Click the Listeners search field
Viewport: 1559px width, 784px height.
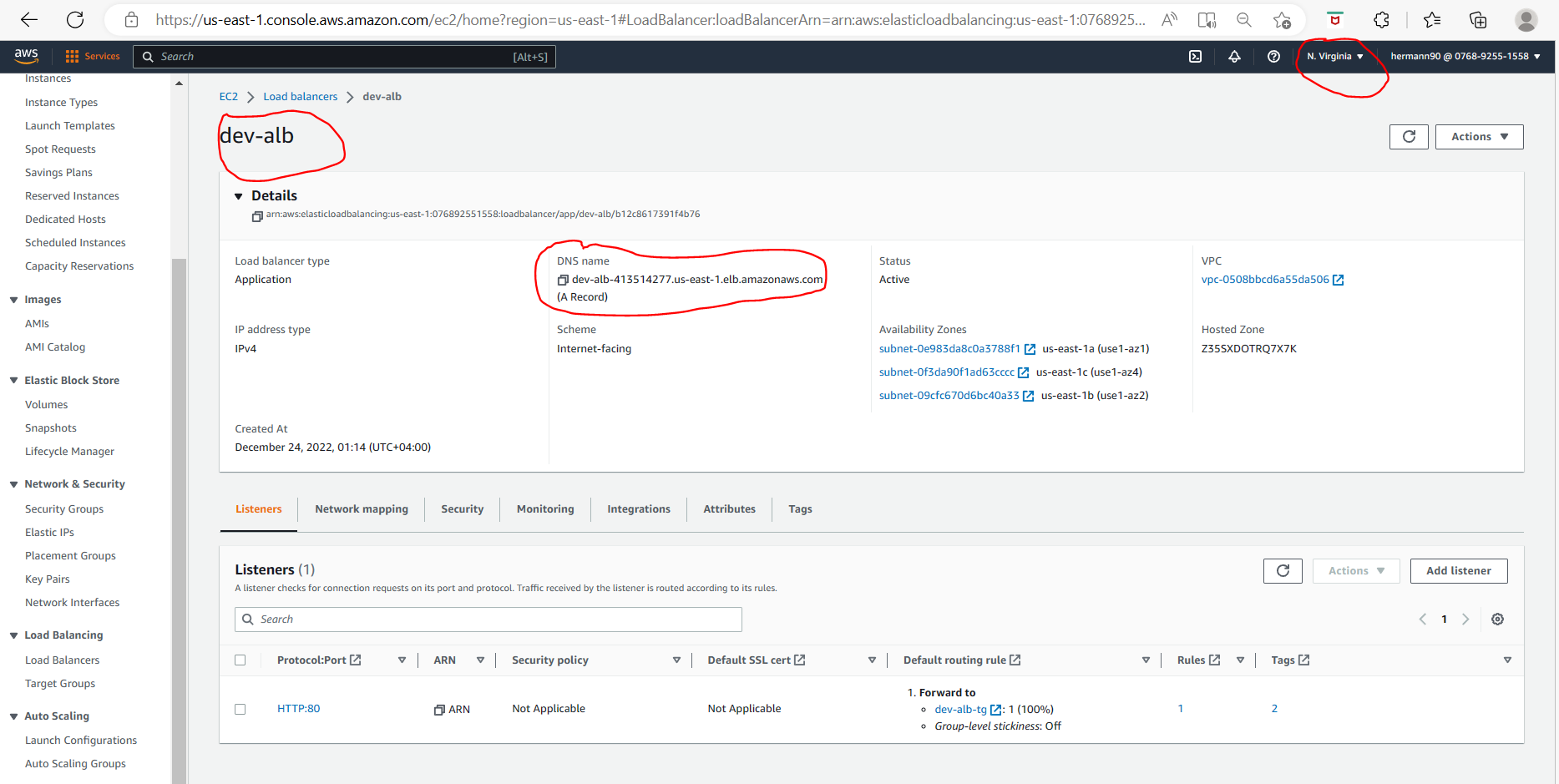(x=488, y=620)
